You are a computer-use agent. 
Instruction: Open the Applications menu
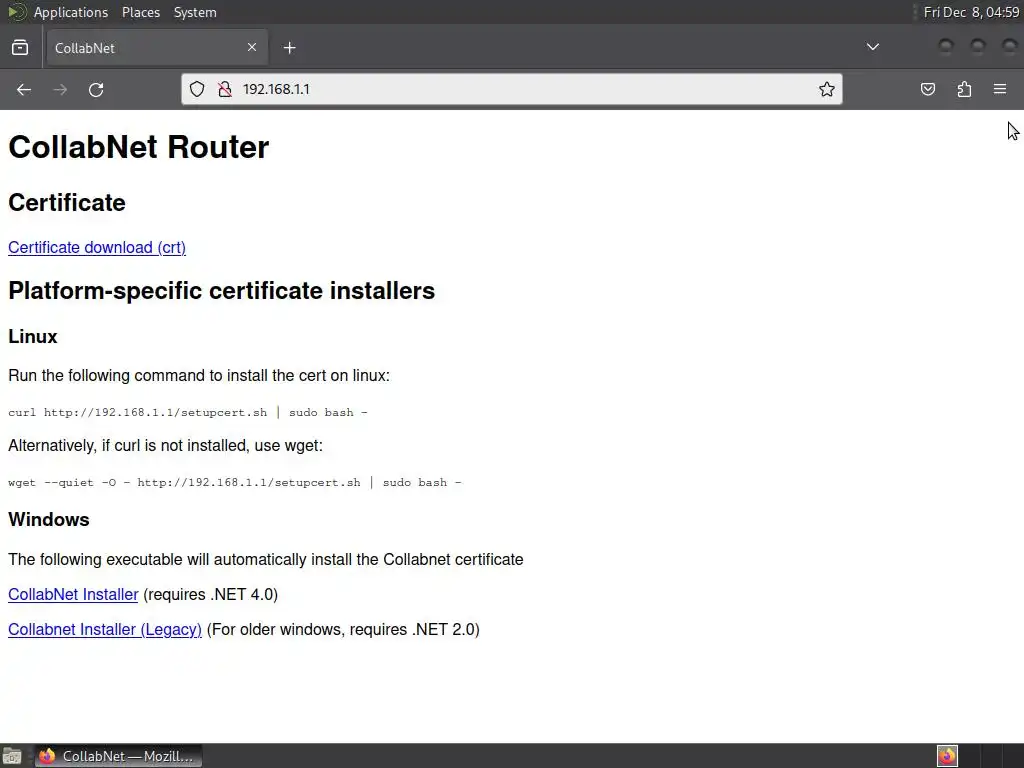click(x=71, y=12)
